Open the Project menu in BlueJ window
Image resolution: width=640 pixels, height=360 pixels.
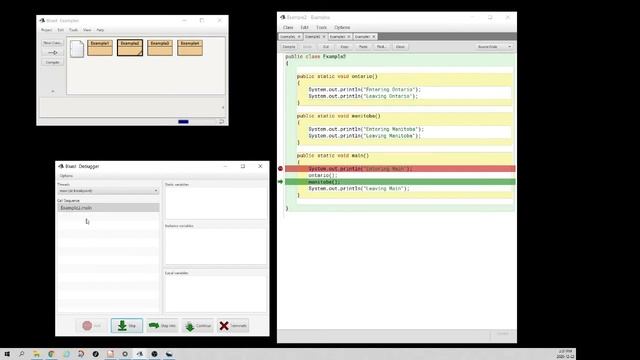point(47,30)
